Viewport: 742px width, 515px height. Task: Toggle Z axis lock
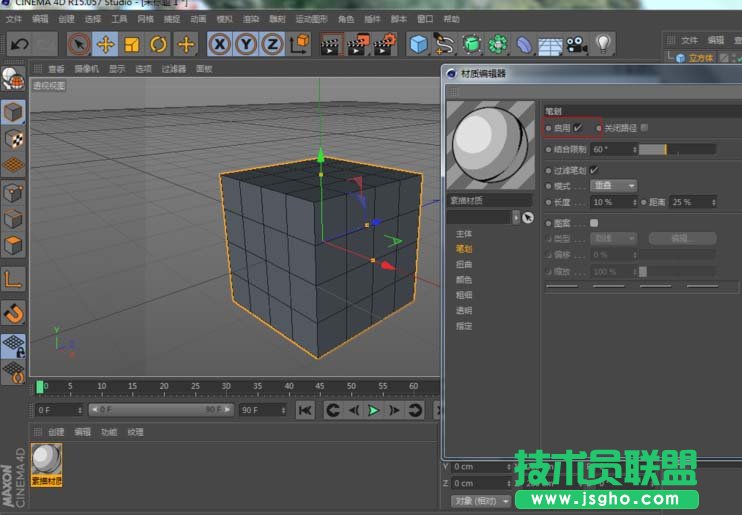[x=272, y=44]
